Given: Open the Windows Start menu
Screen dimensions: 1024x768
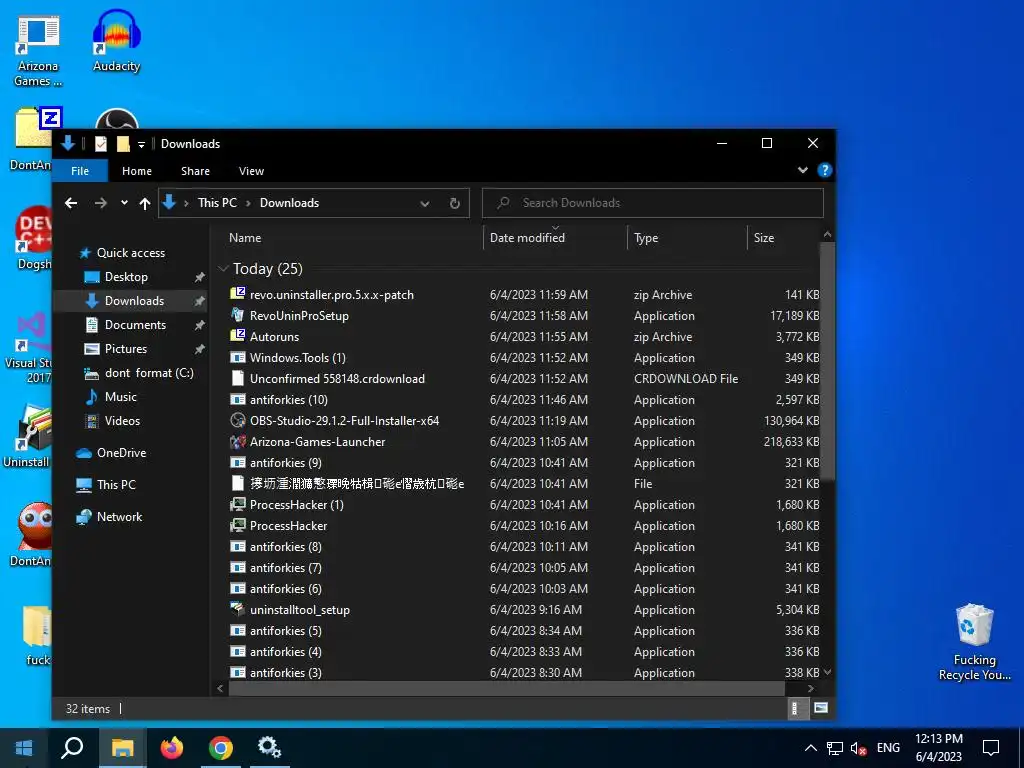Looking at the screenshot, I should (x=24, y=748).
